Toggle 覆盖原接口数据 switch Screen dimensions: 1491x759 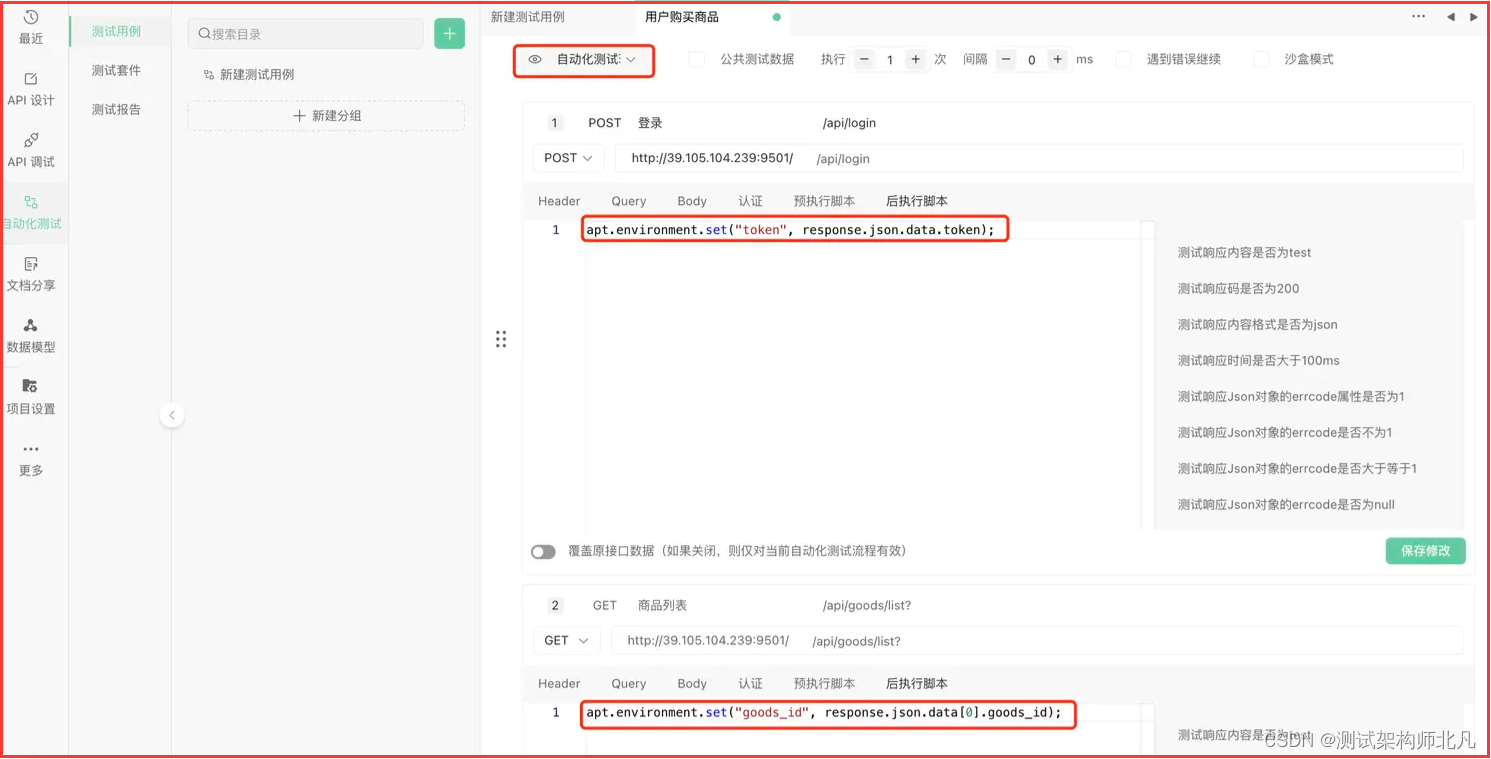pyautogui.click(x=543, y=551)
